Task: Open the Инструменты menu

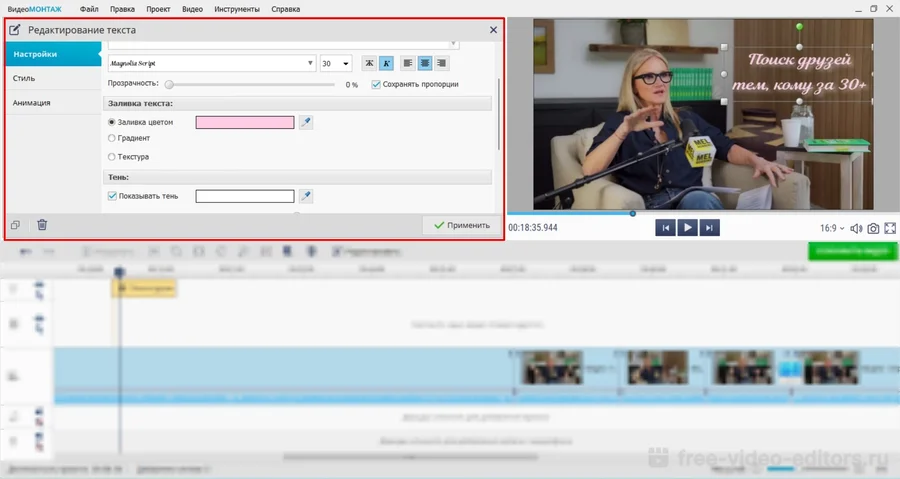Action: pyautogui.click(x=237, y=9)
